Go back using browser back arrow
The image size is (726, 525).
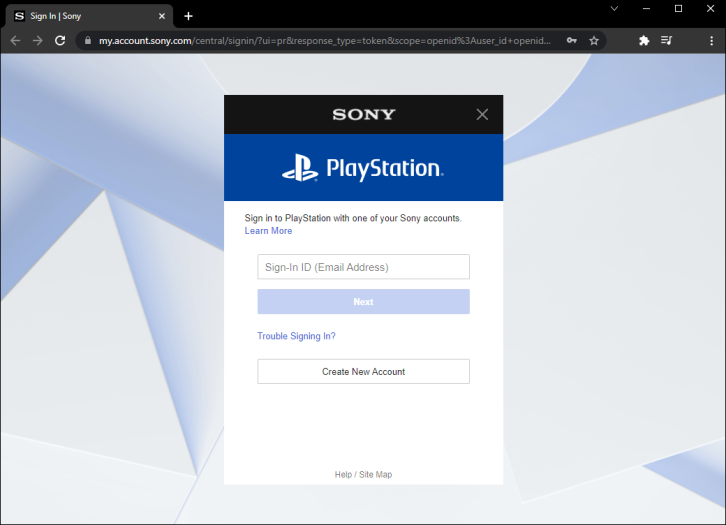click(x=15, y=41)
